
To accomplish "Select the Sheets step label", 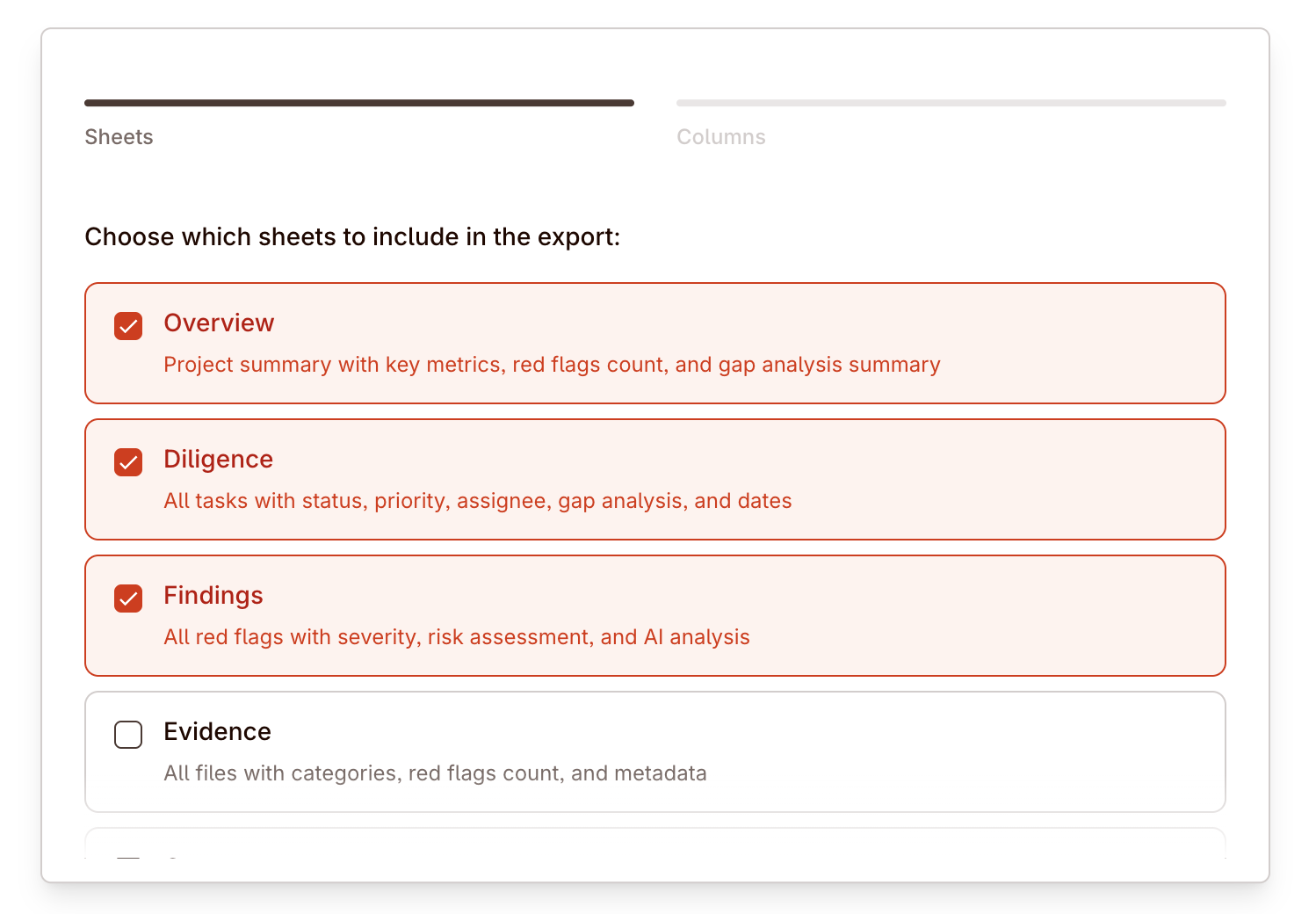I will pyautogui.click(x=119, y=137).
